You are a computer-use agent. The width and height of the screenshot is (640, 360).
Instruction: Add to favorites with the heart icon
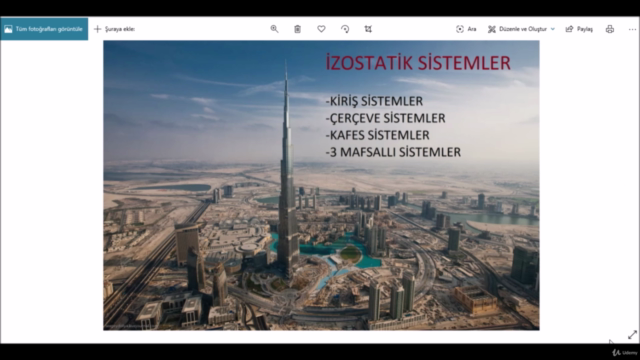[321, 29]
